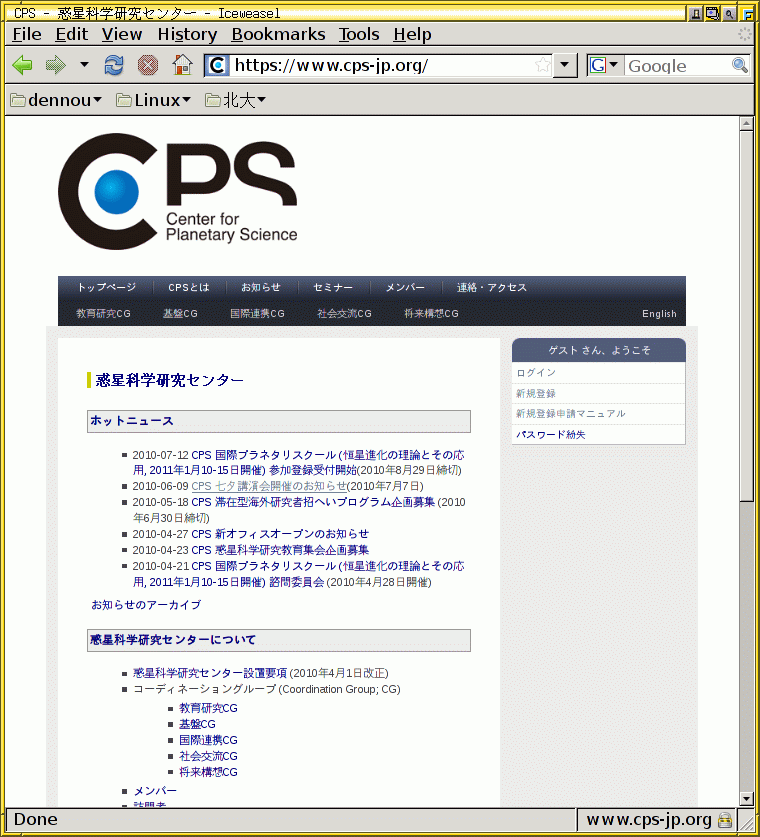The height and width of the screenshot is (837, 760).
Task: Go to the Home page icon
Action: coord(182,65)
